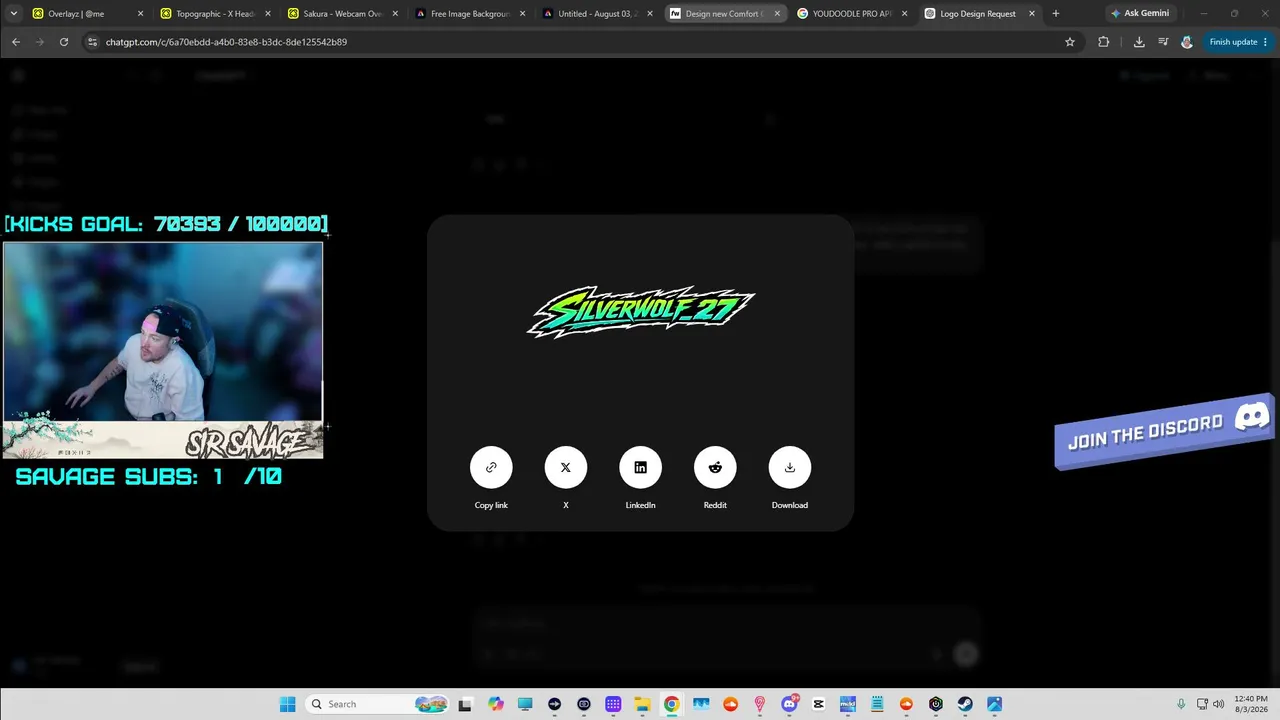
Task: Open the media controls toolbar icon
Action: click(x=1163, y=42)
